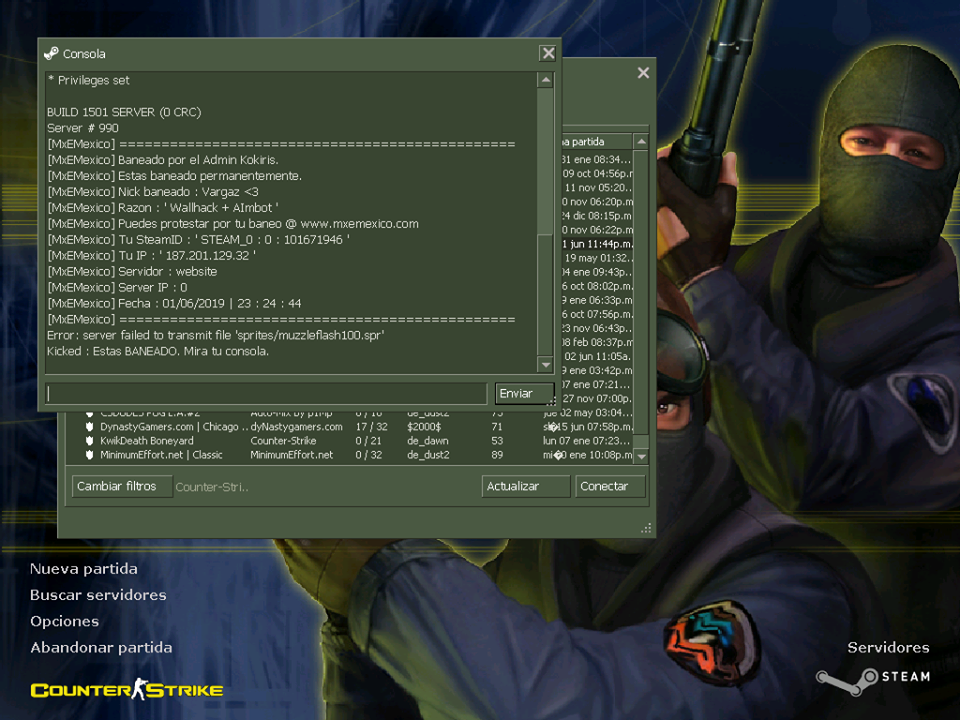
Task: Close the server browser window behind console
Action: (643, 73)
